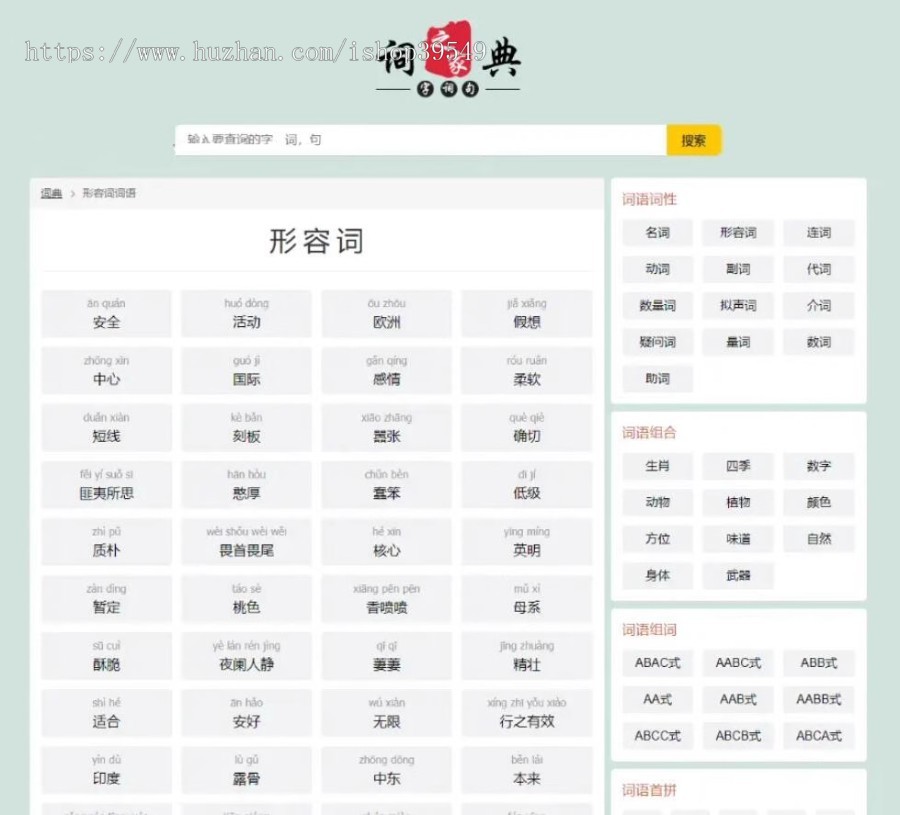900x815 pixels.
Task: Pick the AABC式 word pattern
Action: pos(738,663)
